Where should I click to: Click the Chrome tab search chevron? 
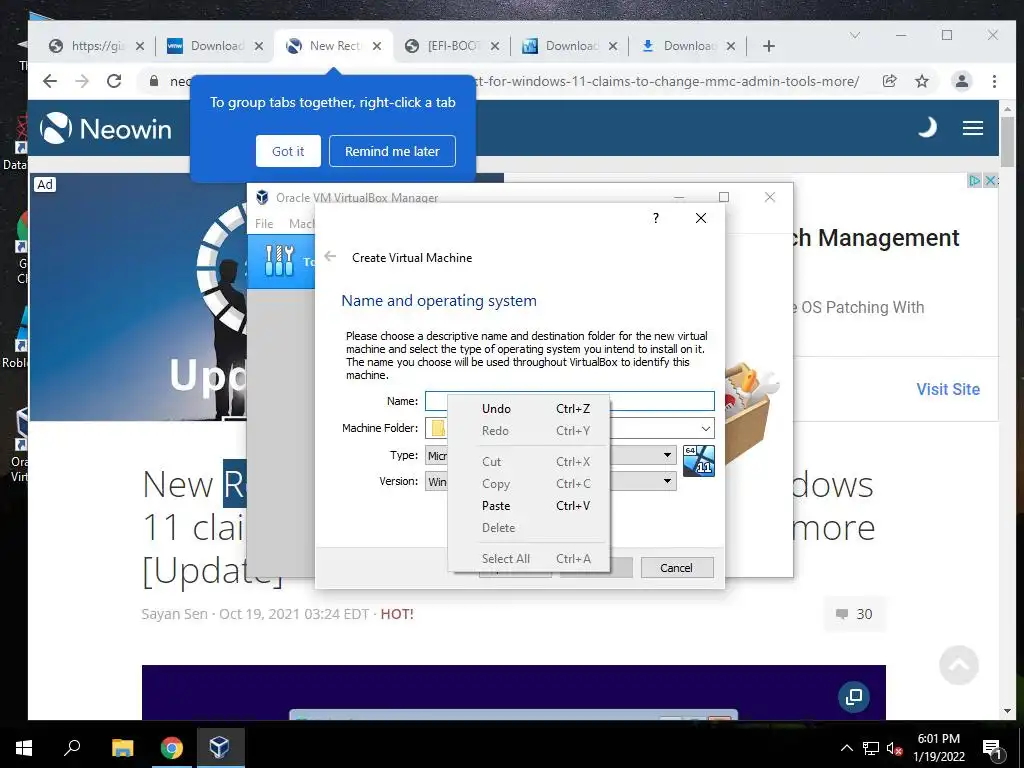[854, 35]
